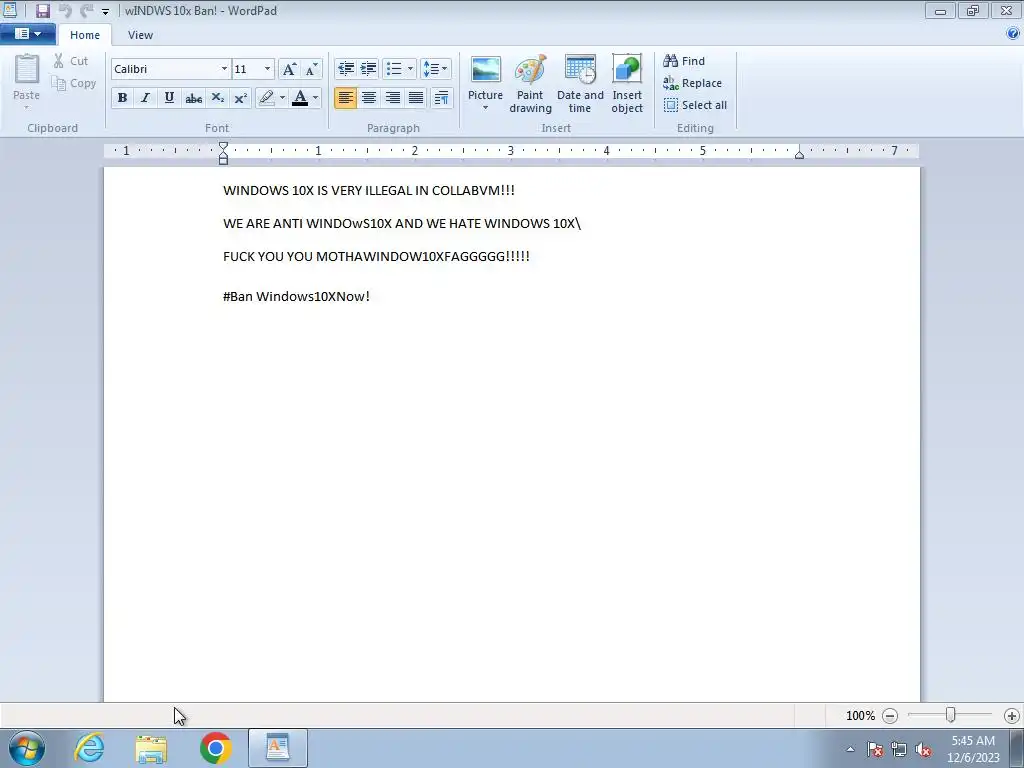Open the font color dropdown arrow
1024x768 pixels.
point(315,98)
